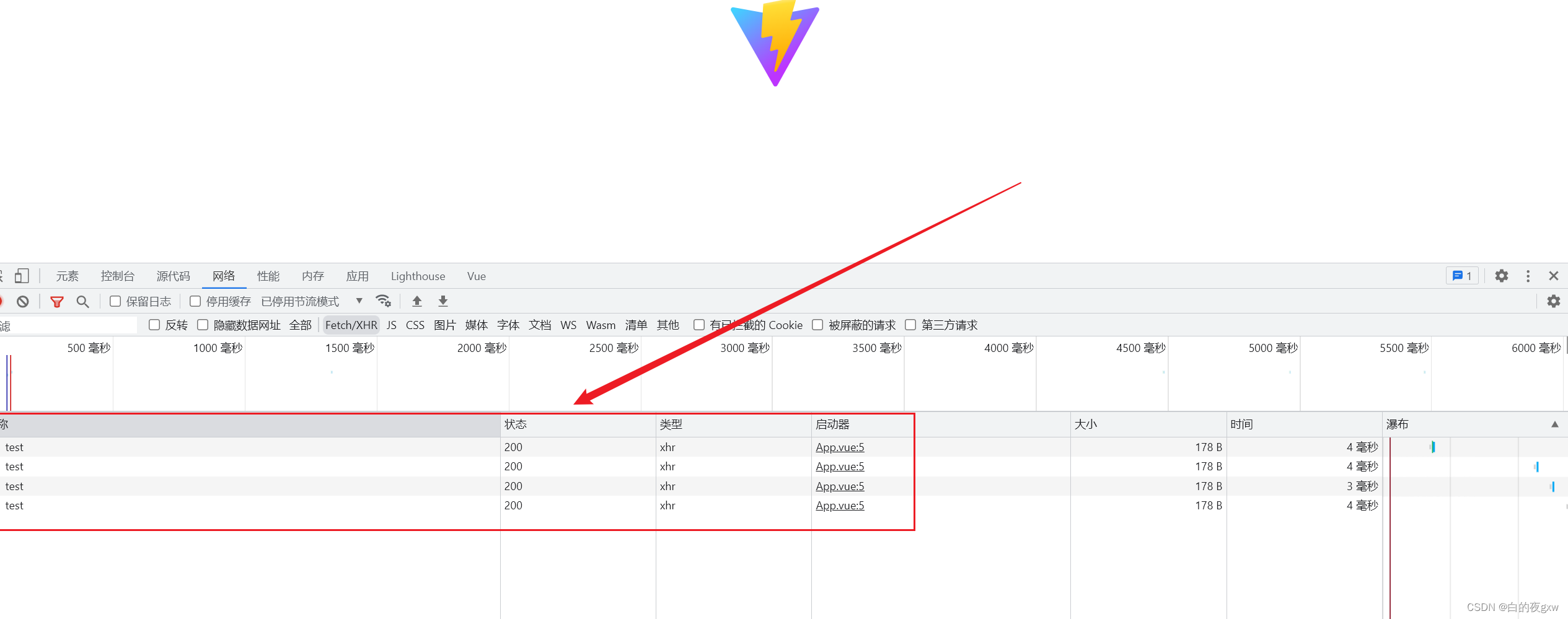Open network conditions wifi icon
The image size is (1568, 619).
[x=384, y=301]
